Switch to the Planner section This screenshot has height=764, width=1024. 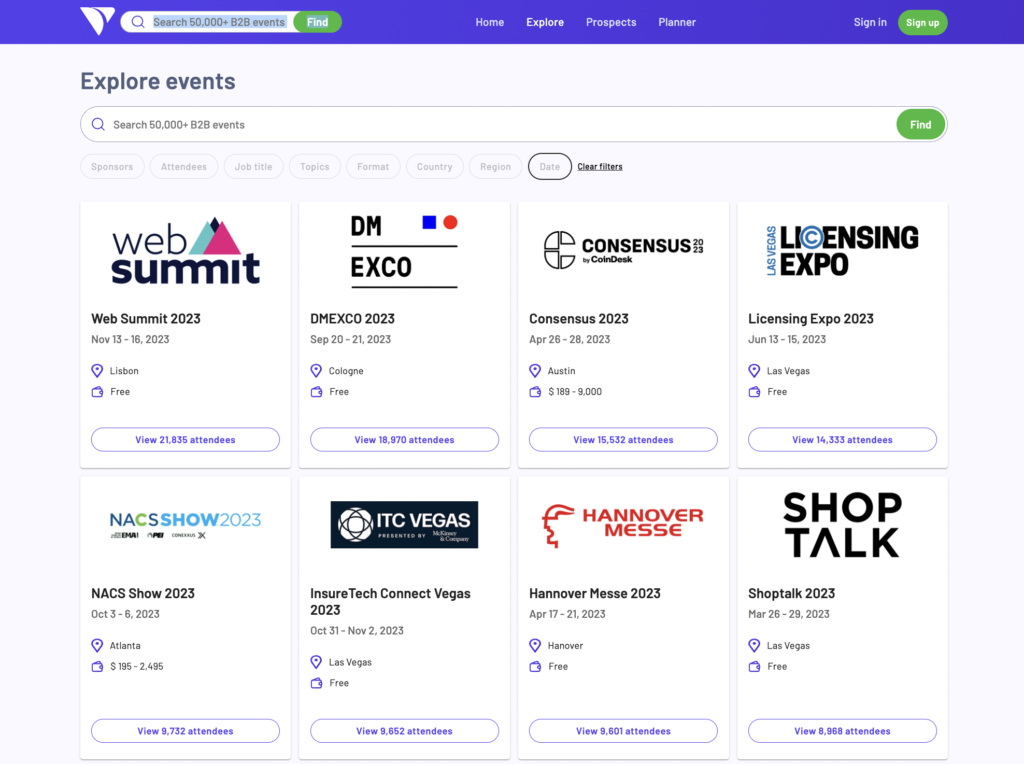tap(677, 22)
